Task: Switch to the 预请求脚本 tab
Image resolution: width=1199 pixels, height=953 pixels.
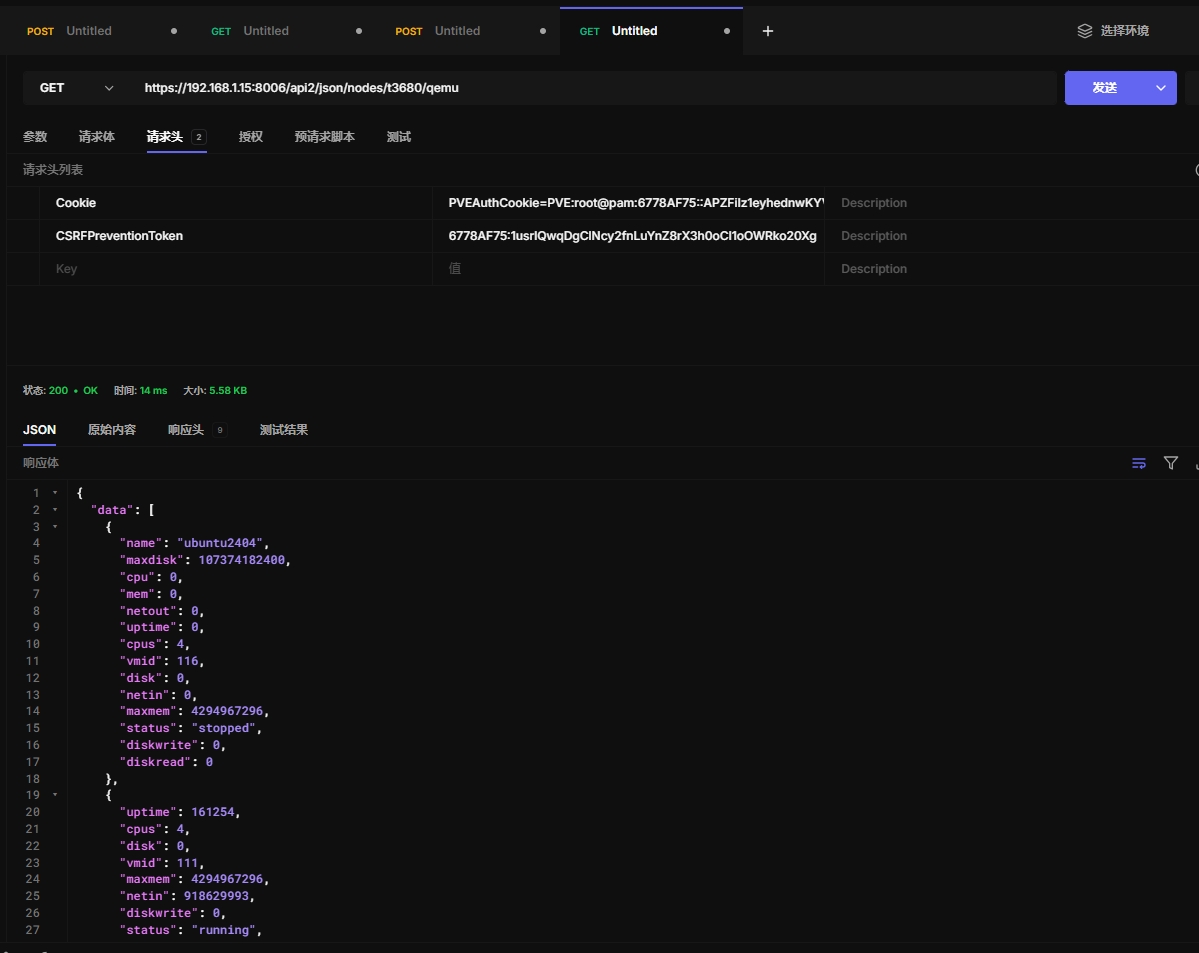Action: (x=324, y=137)
